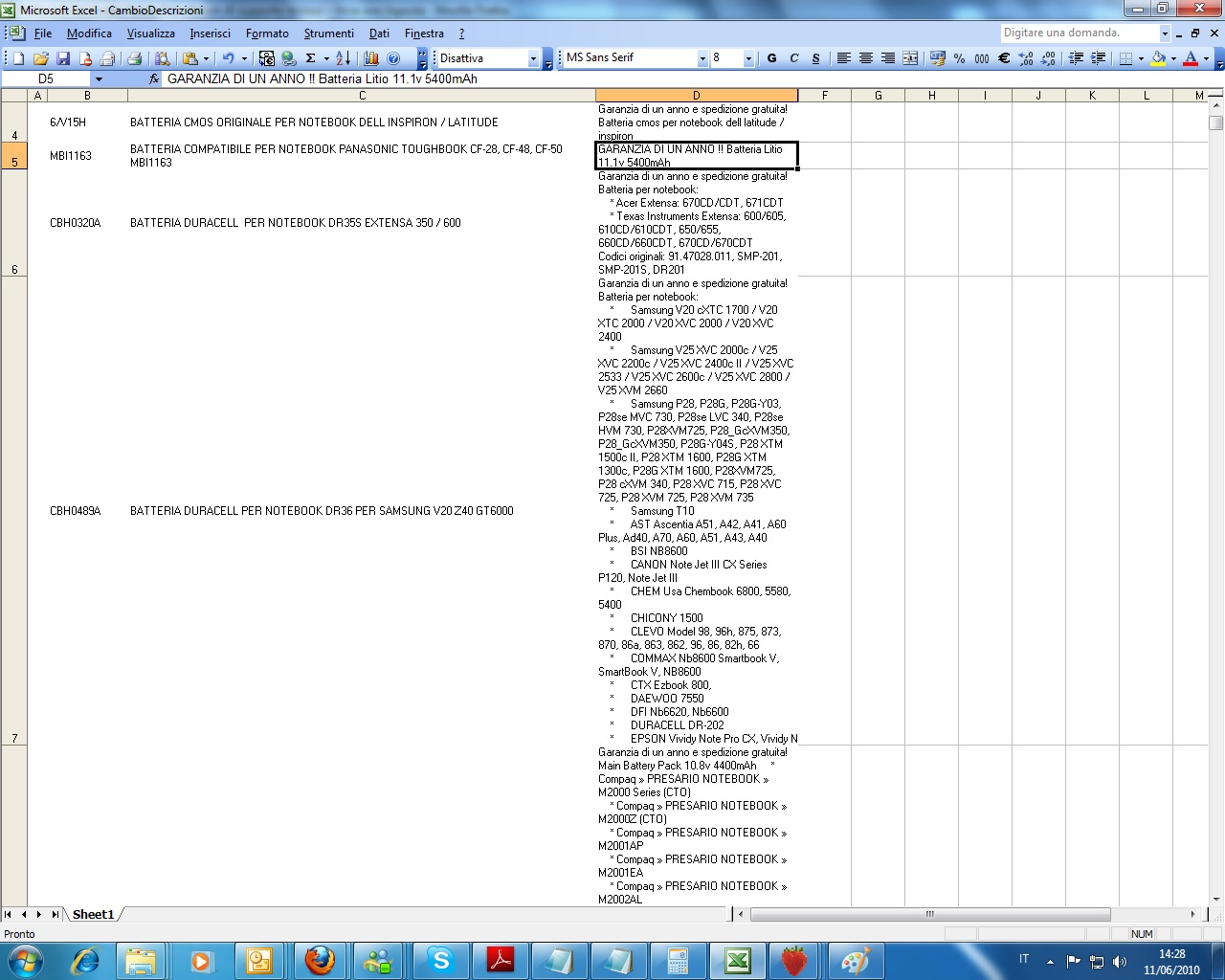
Task: Click the horizontal scrollbar thumb
Action: 930,915
